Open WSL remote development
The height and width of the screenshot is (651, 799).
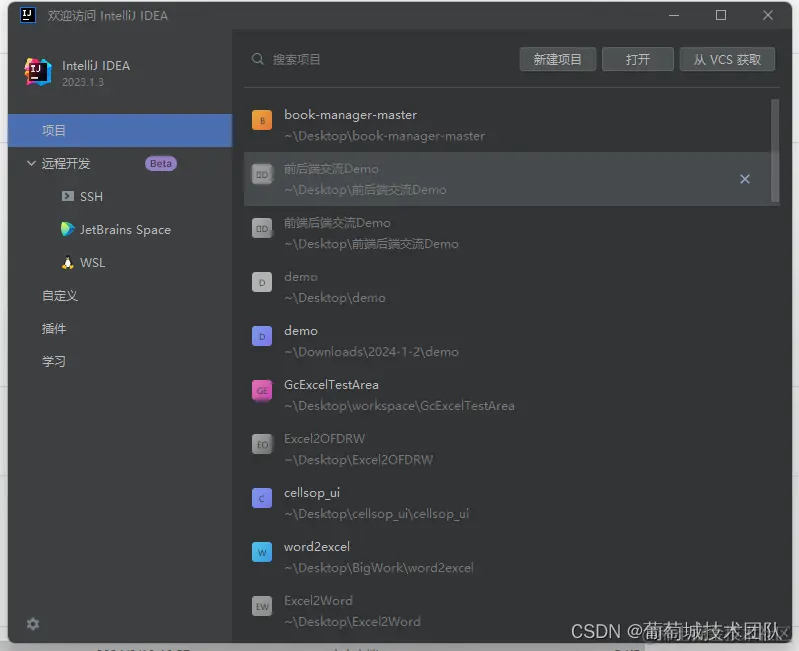click(92, 263)
